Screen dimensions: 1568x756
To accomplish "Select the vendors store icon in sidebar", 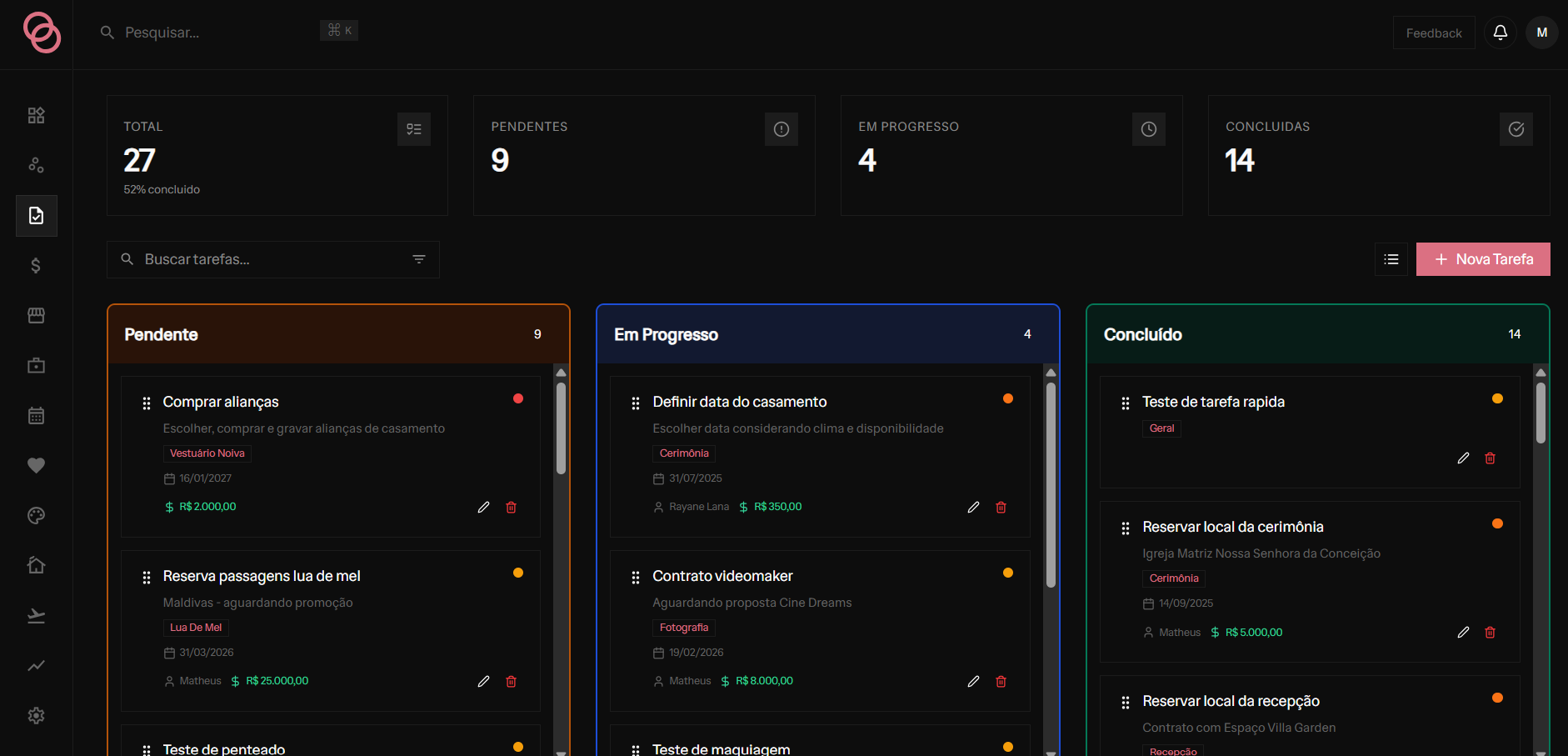I will point(36,315).
